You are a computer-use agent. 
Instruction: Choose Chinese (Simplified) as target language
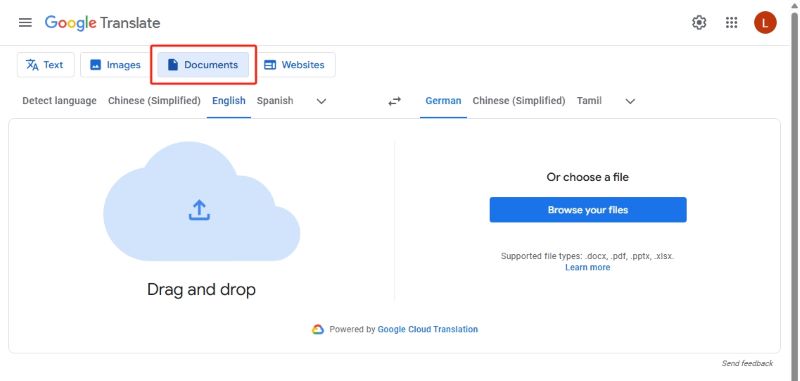click(x=519, y=101)
